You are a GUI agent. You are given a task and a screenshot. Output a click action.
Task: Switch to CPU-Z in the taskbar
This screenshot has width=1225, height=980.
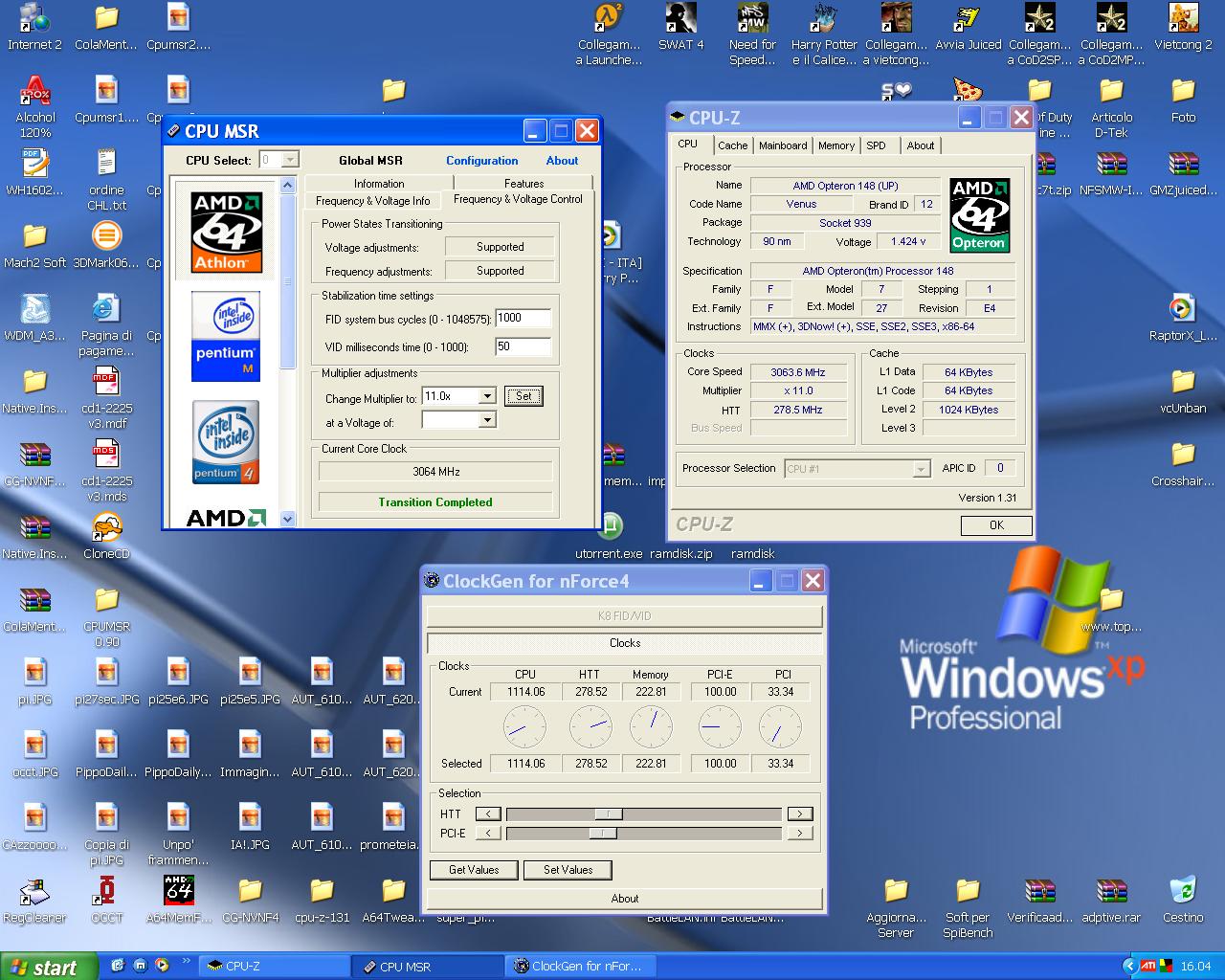tap(274, 967)
